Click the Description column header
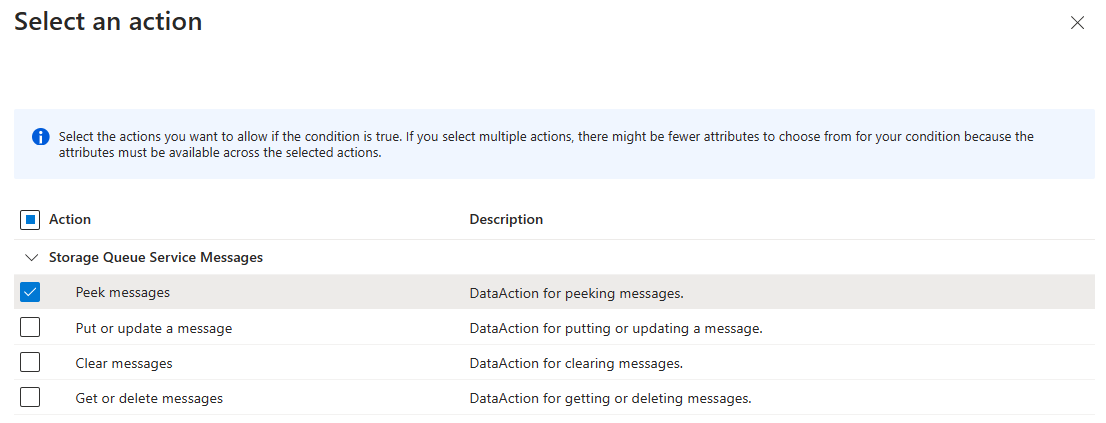The width and height of the screenshot is (1106, 423). 506,219
